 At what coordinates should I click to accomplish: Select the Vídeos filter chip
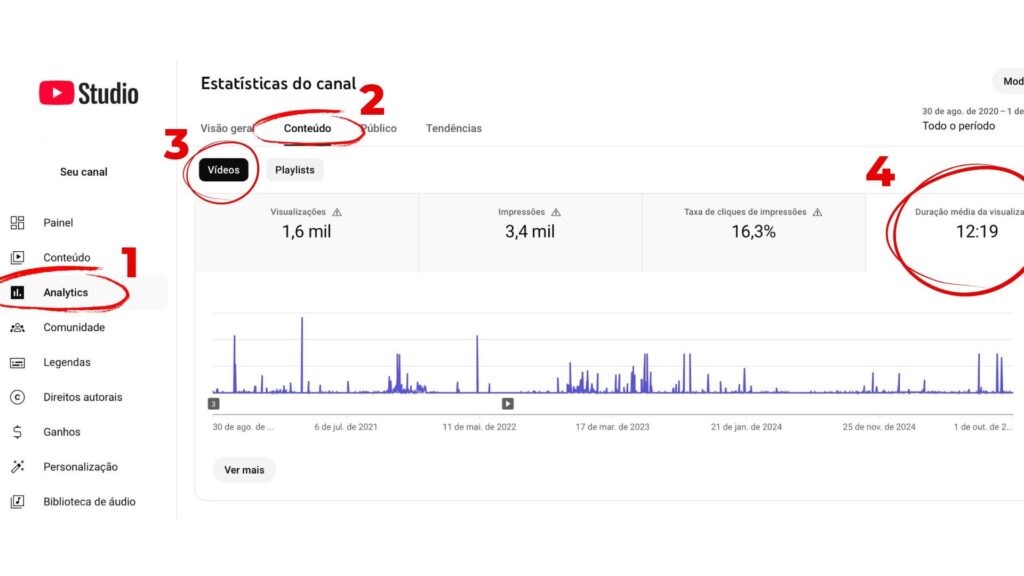click(x=223, y=170)
